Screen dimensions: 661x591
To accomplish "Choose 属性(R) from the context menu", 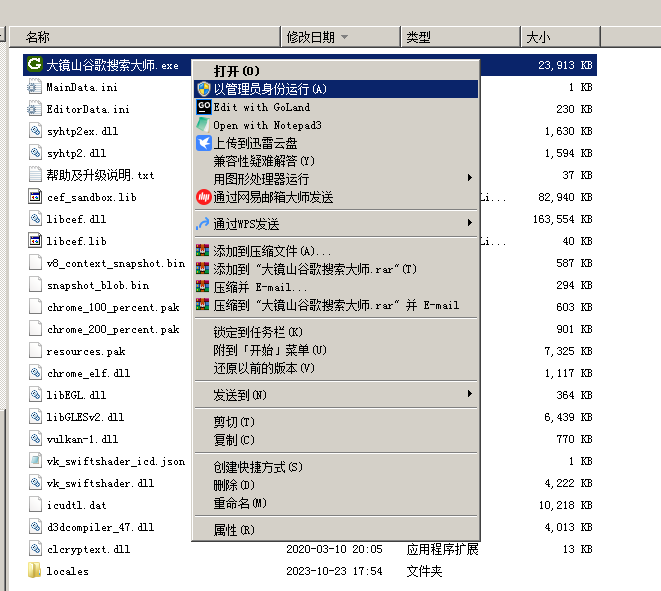I will tap(234, 529).
